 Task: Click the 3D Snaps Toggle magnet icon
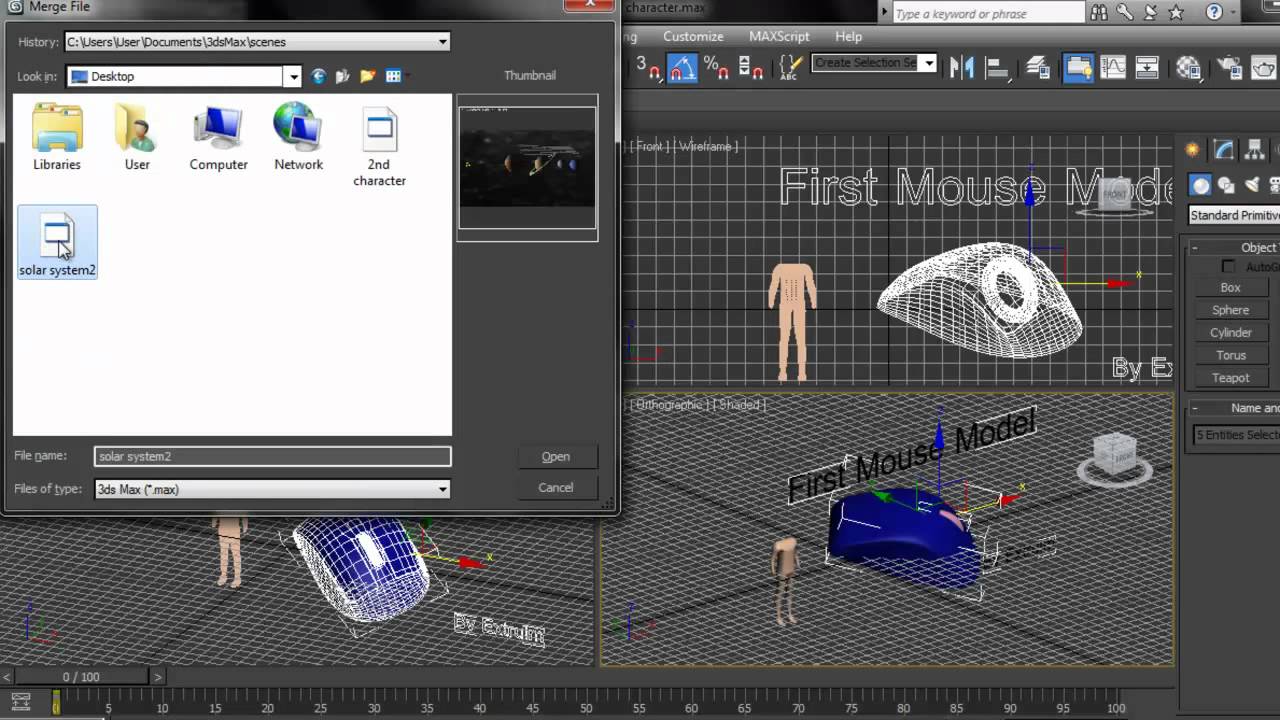[647, 67]
